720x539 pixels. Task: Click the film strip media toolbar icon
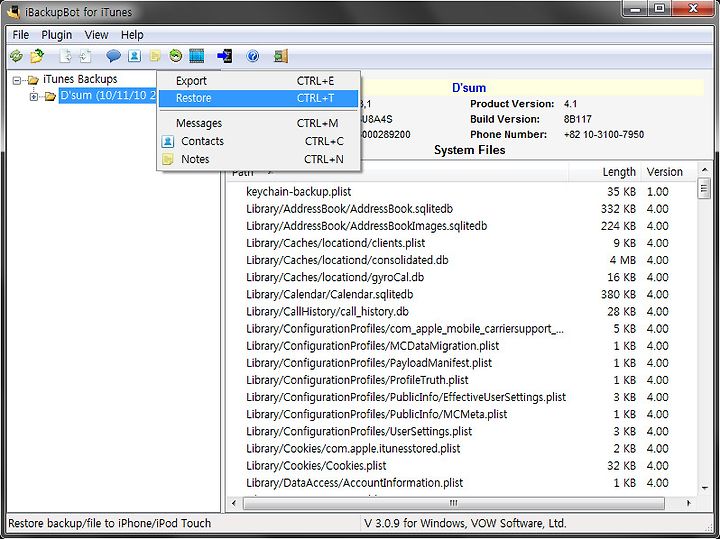(197, 56)
